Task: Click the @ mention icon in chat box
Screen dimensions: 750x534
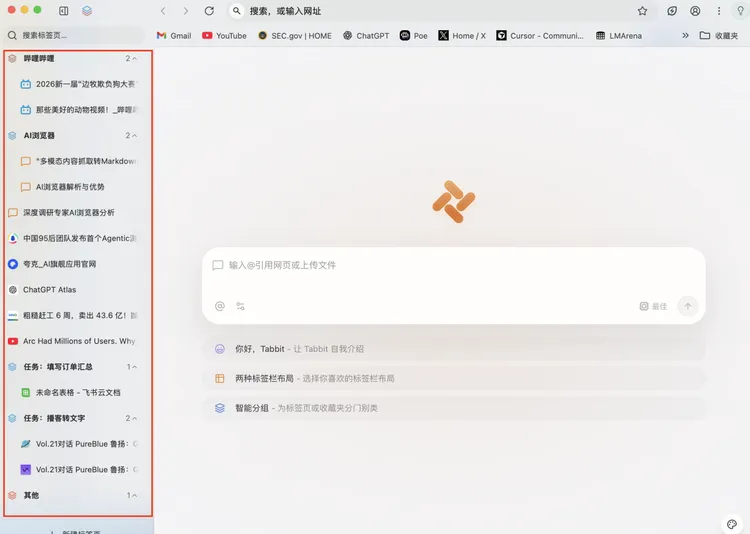Action: click(x=220, y=306)
